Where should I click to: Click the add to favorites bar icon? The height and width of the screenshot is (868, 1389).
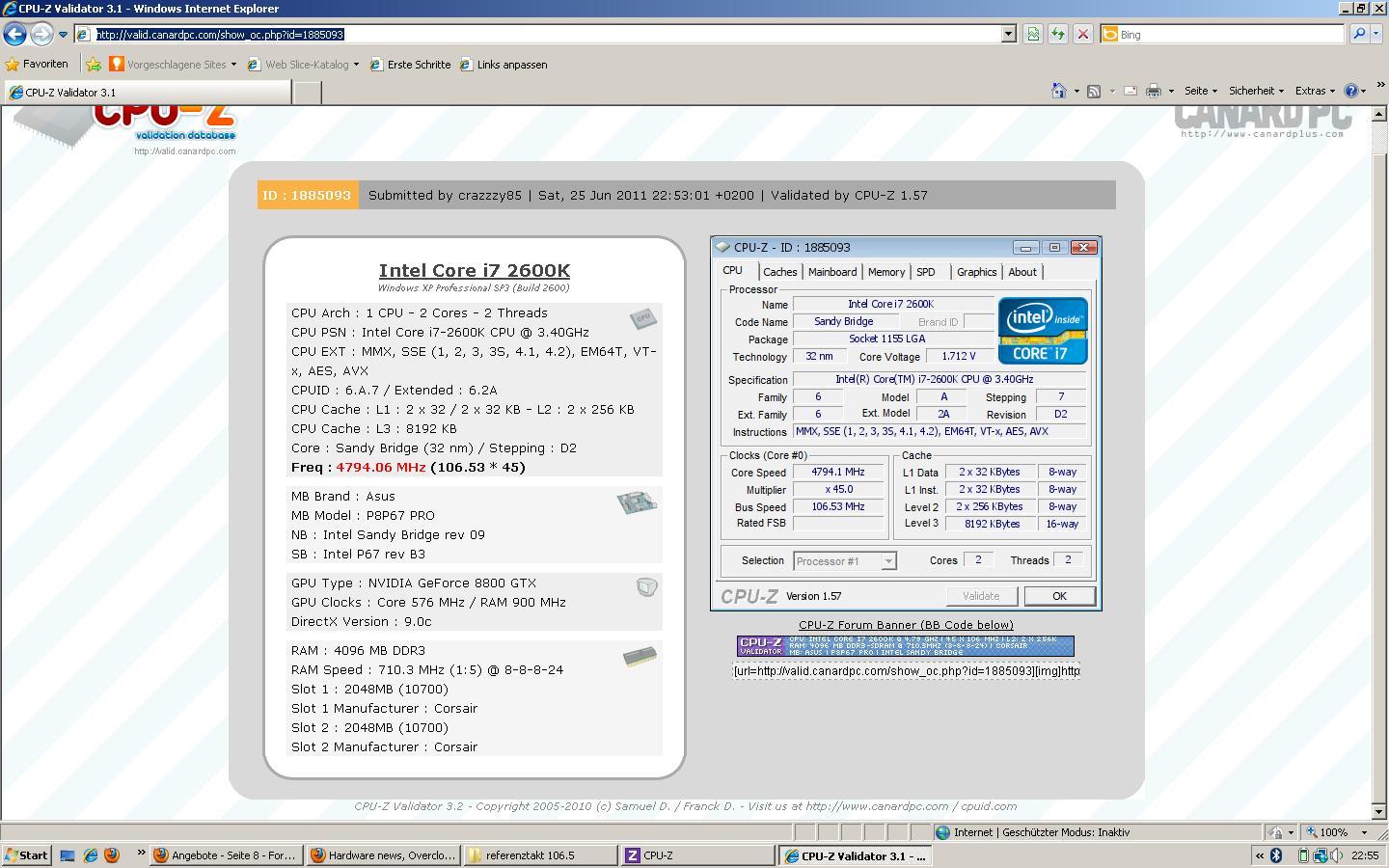[x=94, y=65]
